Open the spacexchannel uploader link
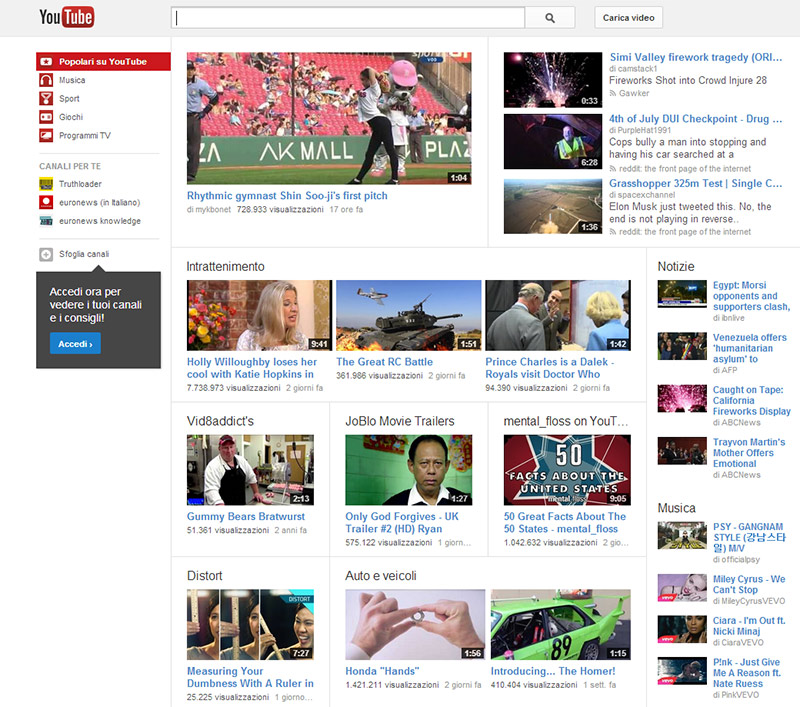The image size is (800, 707). pos(646,195)
